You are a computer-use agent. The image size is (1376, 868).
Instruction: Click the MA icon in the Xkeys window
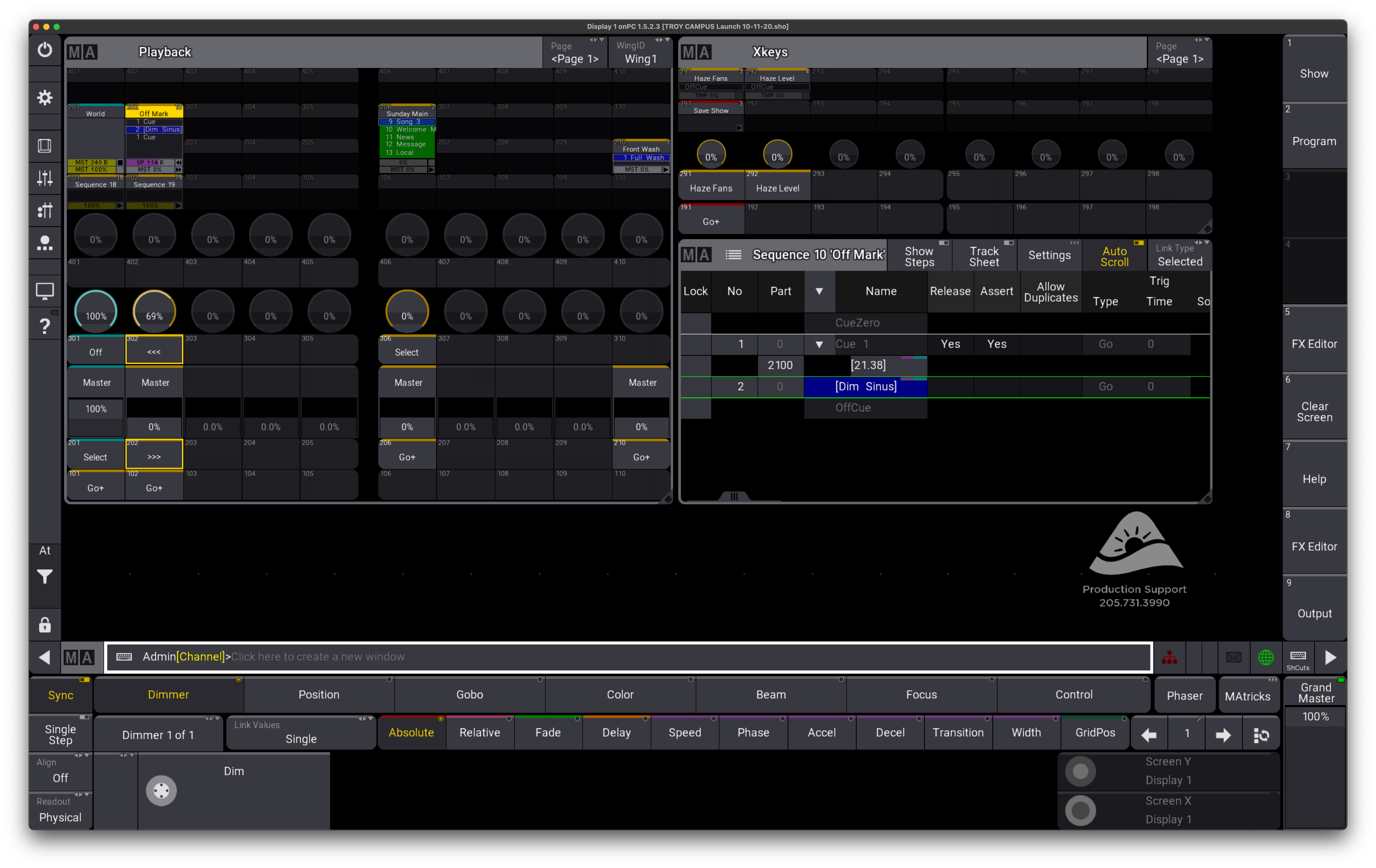(x=696, y=52)
